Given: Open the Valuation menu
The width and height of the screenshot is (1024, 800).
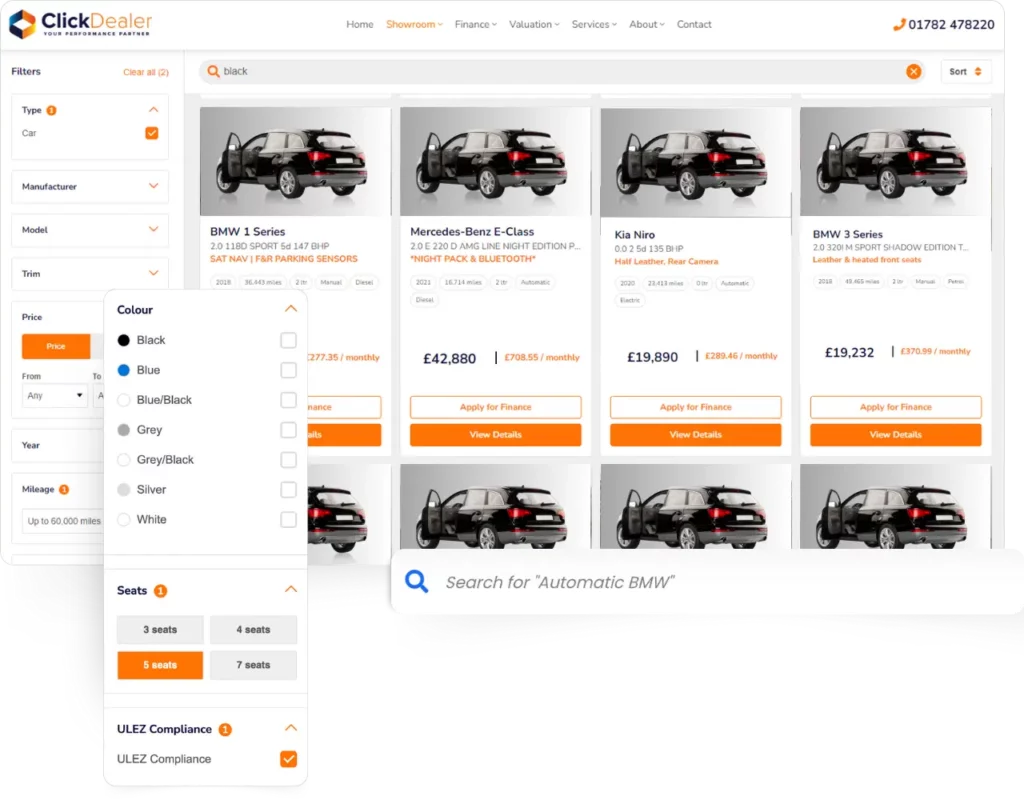Looking at the screenshot, I should coord(534,24).
